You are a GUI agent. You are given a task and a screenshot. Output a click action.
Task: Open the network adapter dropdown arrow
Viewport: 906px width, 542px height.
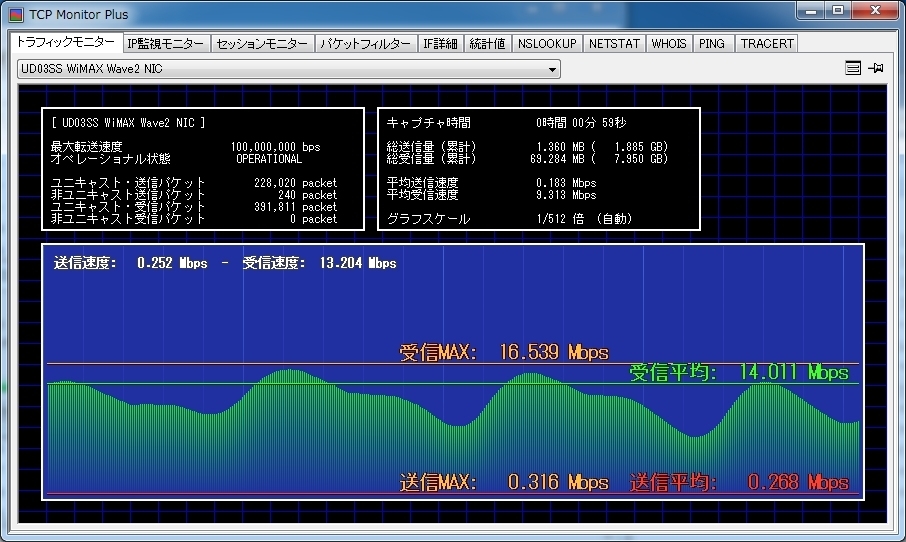552,69
